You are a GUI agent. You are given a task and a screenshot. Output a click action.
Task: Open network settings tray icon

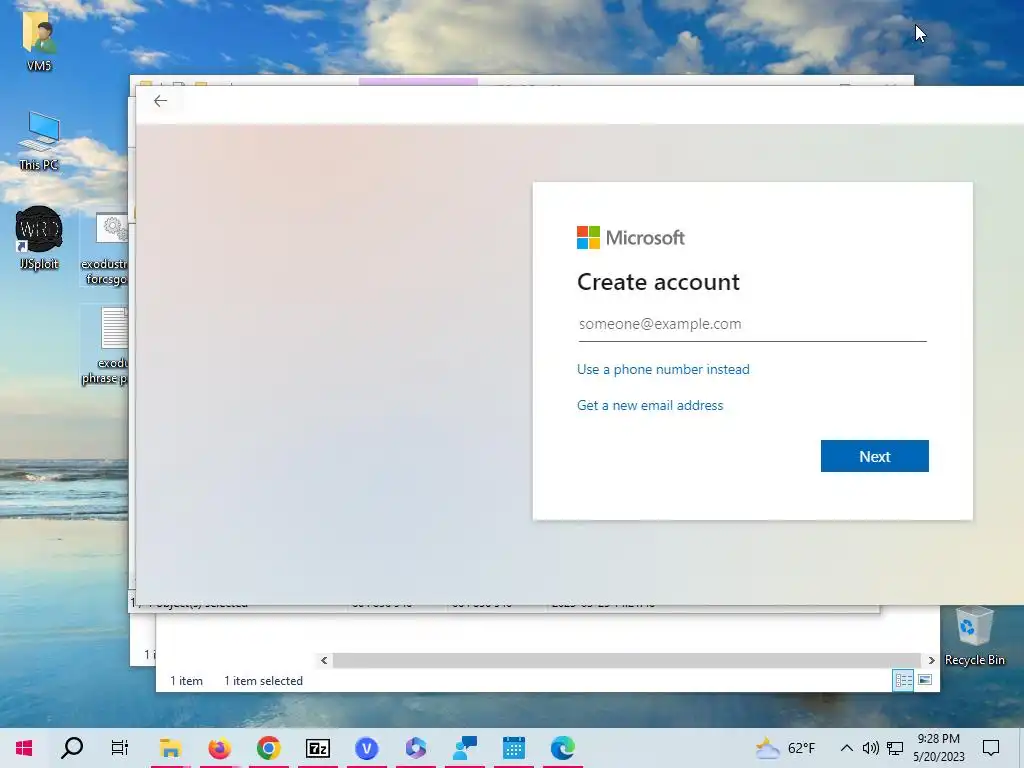point(895,748)
